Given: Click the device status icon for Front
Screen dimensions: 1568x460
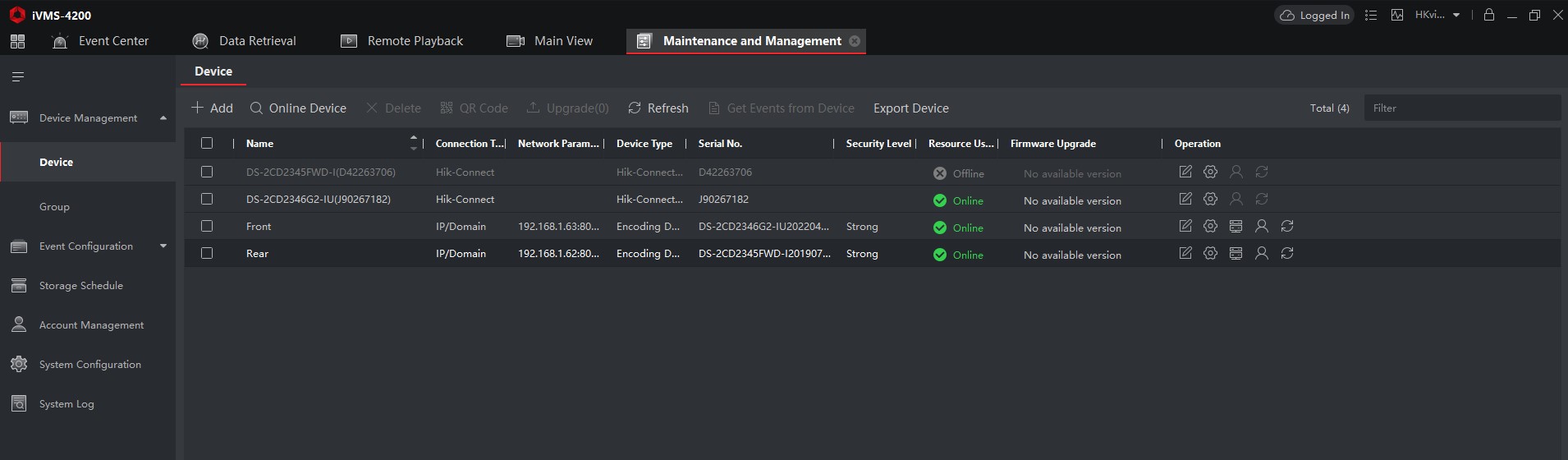Looking at the screenshot, I should [1236, 226].
